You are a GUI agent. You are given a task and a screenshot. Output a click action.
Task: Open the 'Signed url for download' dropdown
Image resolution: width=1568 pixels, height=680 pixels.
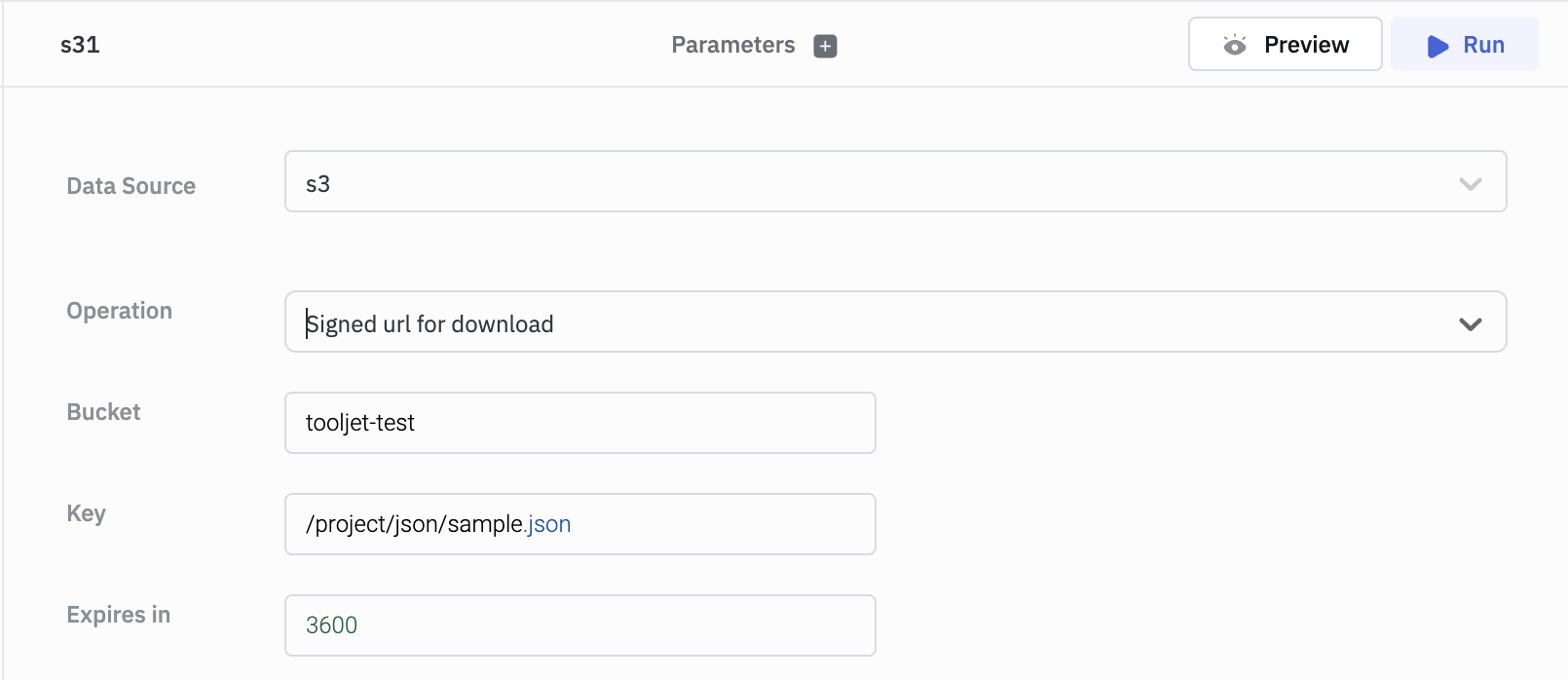[877, 322]
